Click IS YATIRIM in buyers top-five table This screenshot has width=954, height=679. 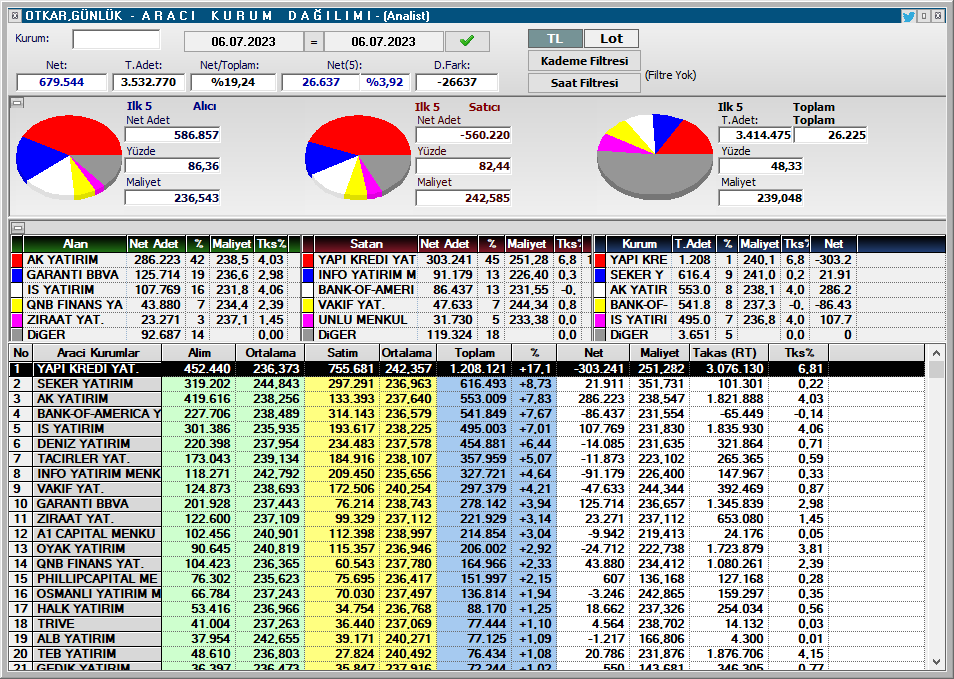click(x=60, y=290)
